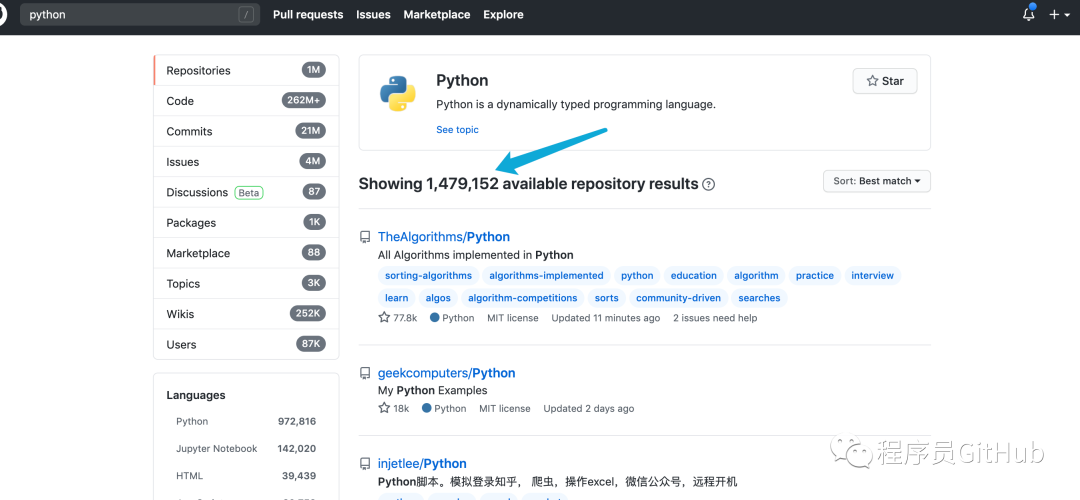Filter by Jupyter Notebook language
The width and height of the screenshot is (1080, 500).
(217, 449)
